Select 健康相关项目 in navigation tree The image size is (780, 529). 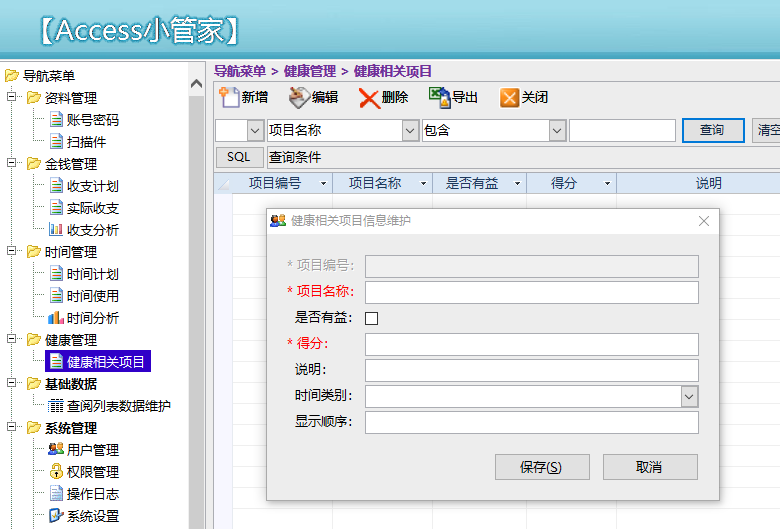click(98, 362)
